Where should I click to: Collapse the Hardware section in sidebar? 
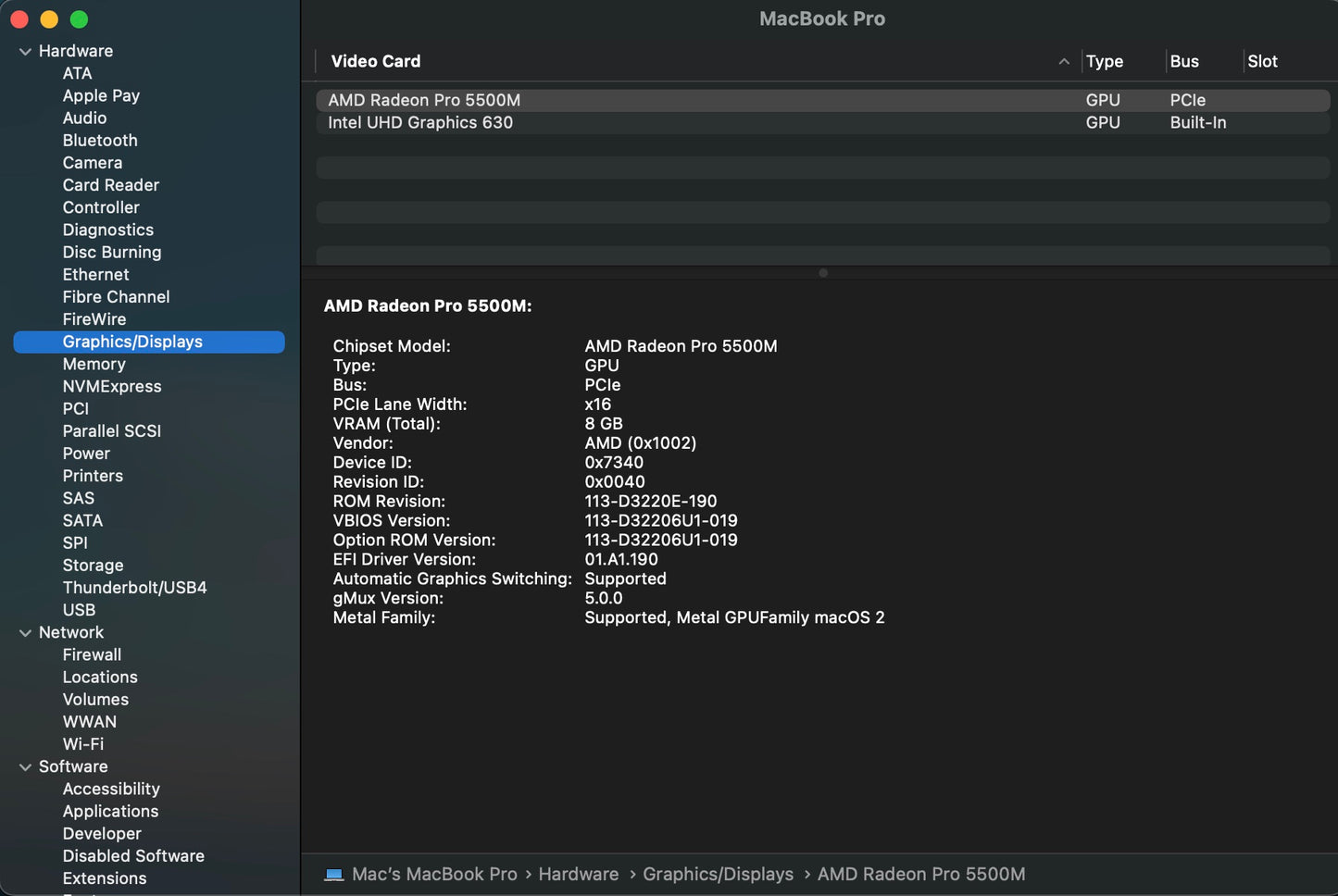[25, 52]
